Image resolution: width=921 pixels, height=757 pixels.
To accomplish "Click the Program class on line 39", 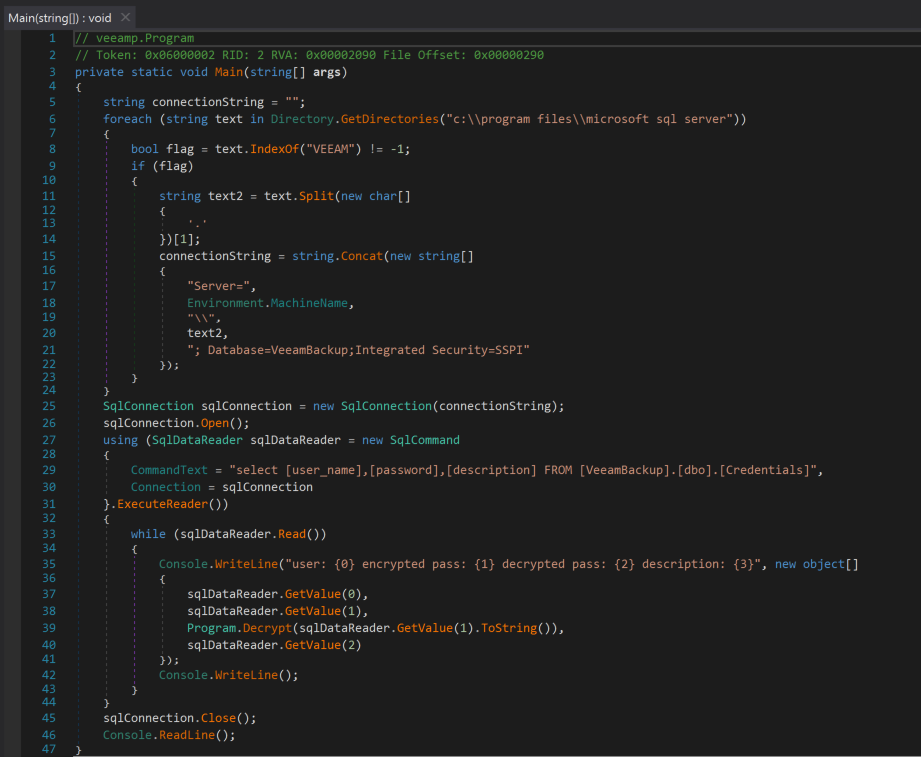I will 211,628.
